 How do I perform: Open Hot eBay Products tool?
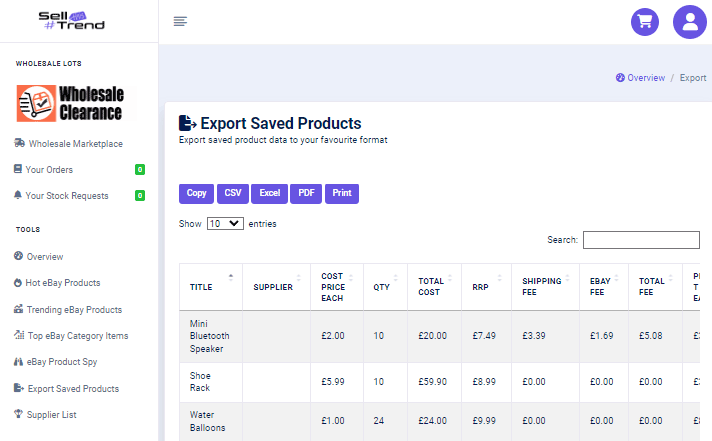pyautogui.click(x=63, y=283)
